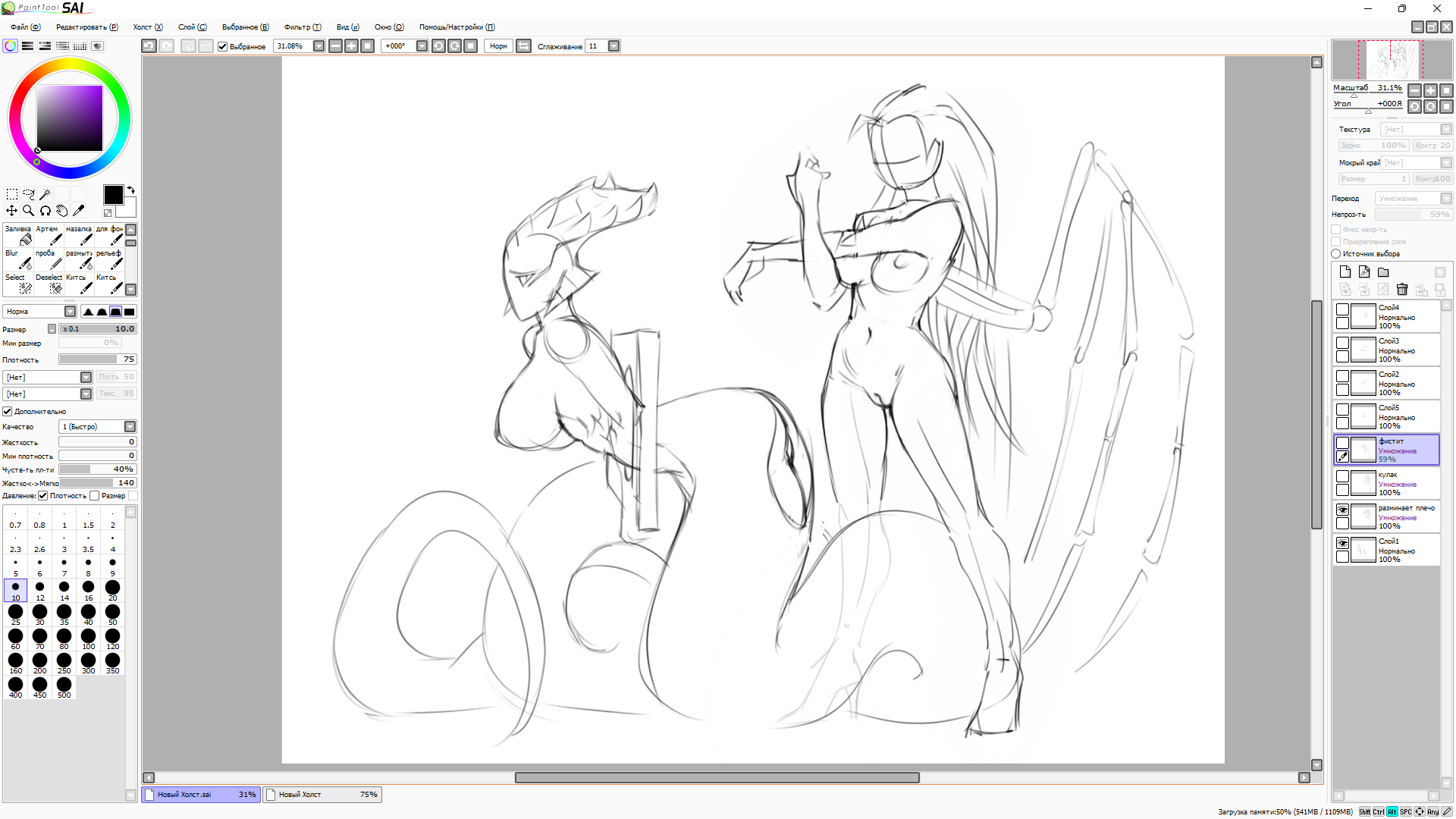The height and width of the screenshot is (819, 1456).
Task: Select the rectangular selection tool
Action: point(12,194)
